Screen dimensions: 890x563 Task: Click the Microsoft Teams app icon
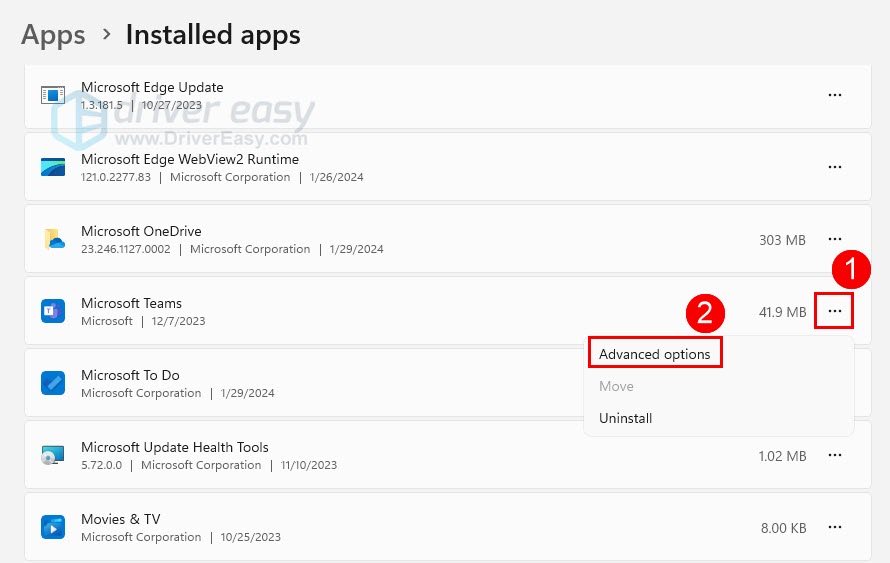(53, 311)
